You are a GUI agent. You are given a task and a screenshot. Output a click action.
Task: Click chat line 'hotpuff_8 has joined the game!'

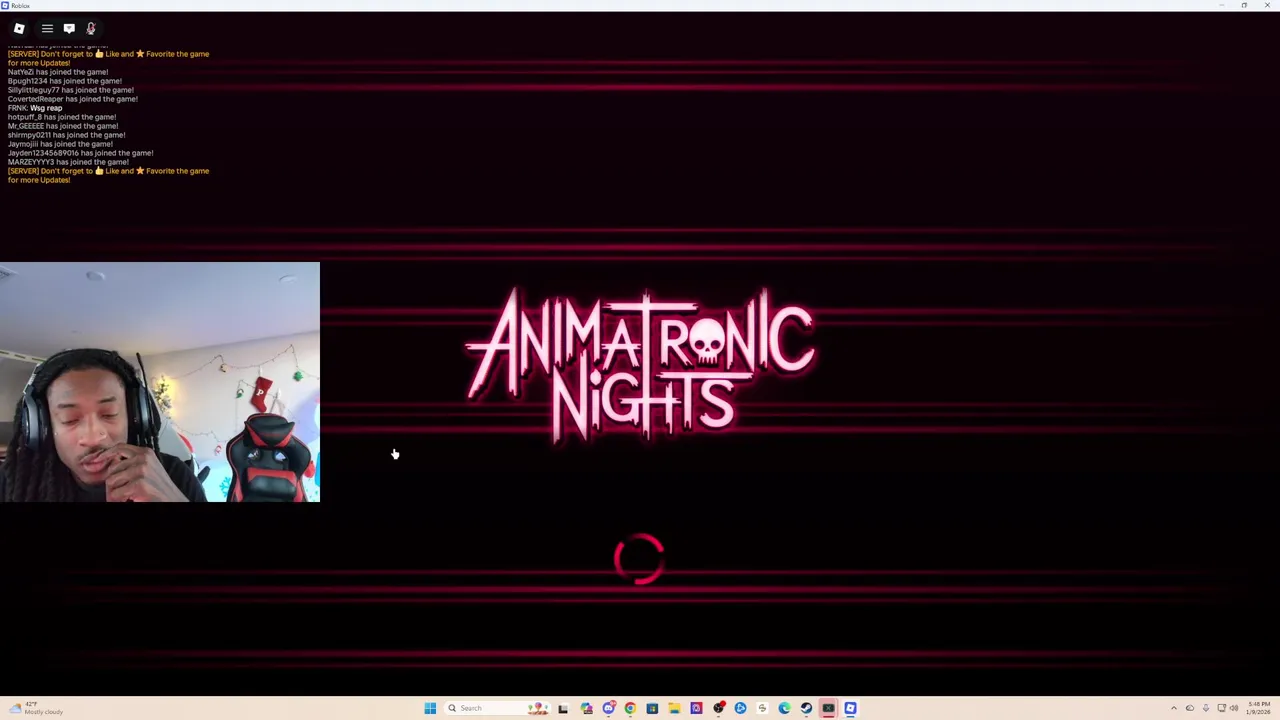(62, 117)
